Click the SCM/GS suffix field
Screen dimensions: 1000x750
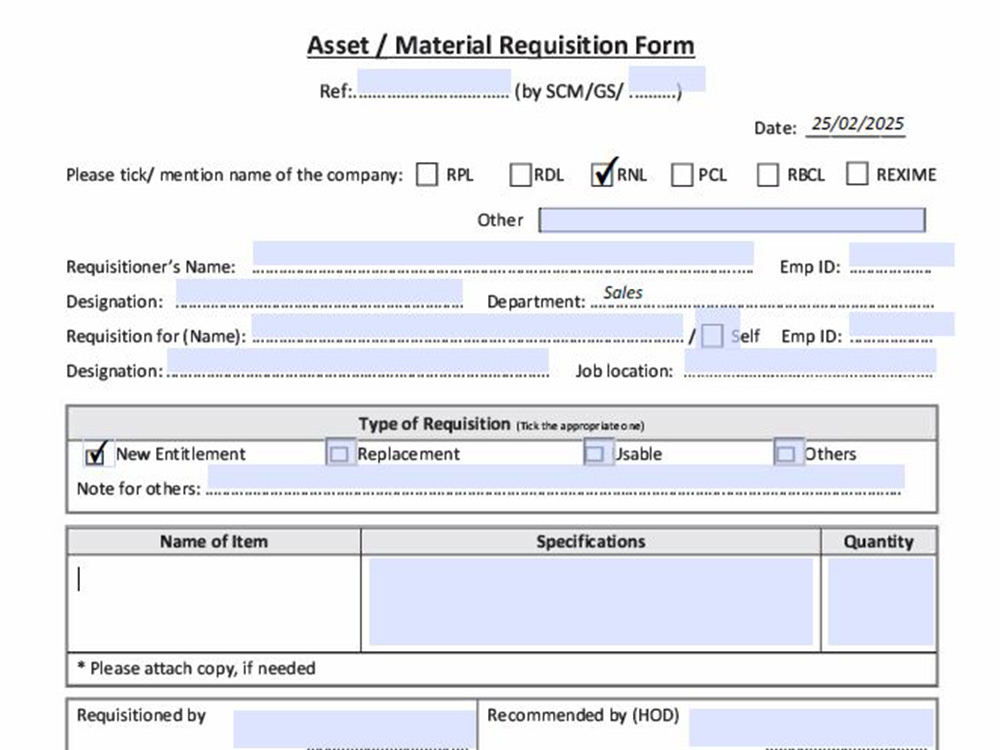[x=666, y=80]
